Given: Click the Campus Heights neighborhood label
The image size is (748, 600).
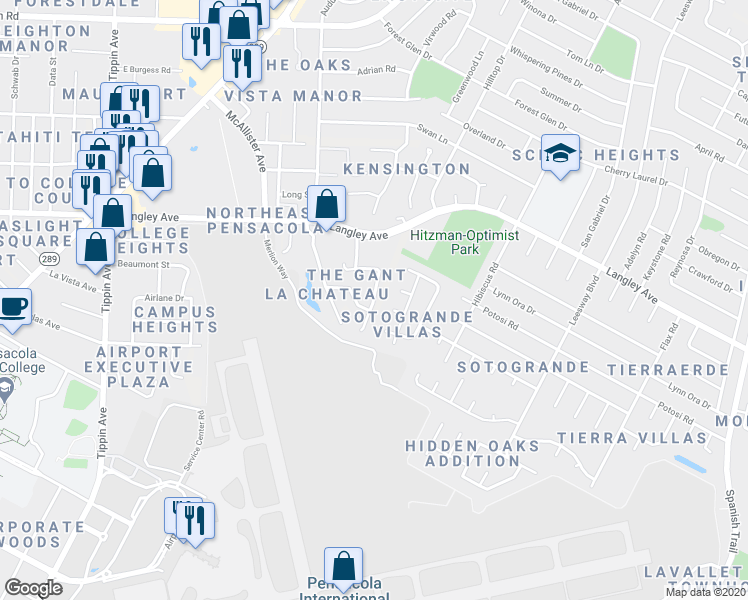Looking at the screenshot, I should coord(175,319).
